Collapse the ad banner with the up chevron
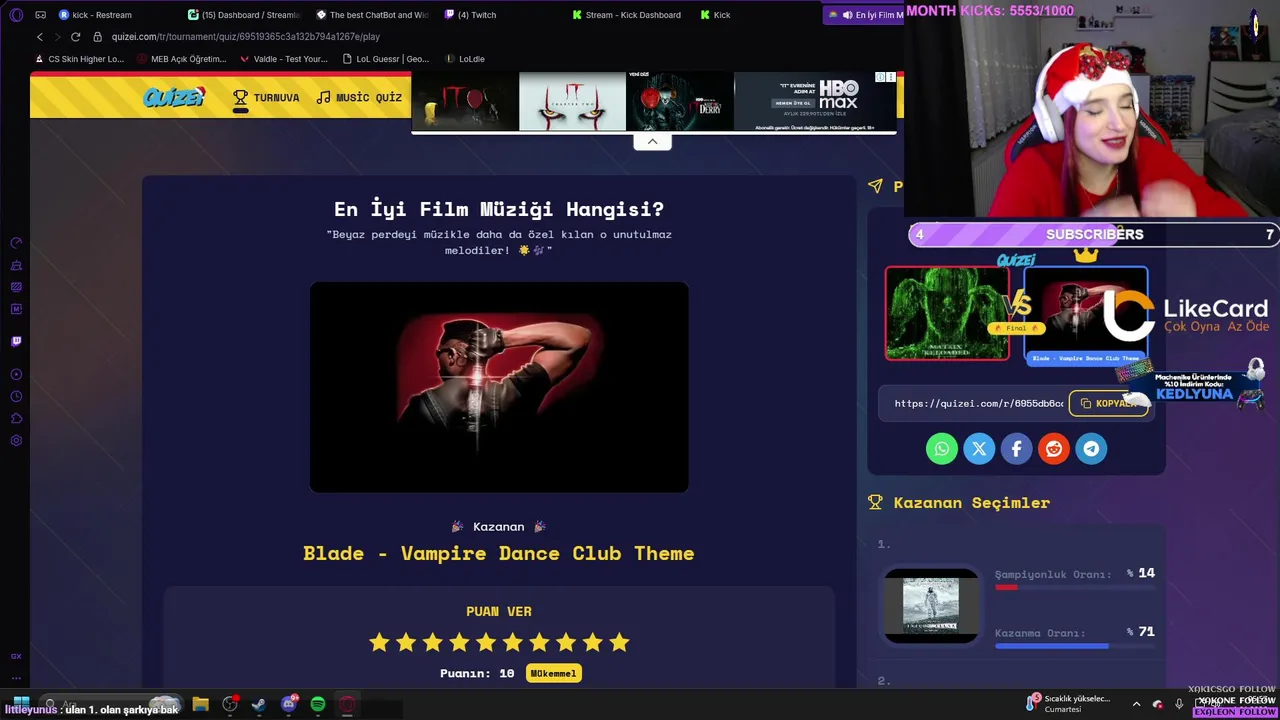Screen dimensions: 1280x720 tap(652, 141)
